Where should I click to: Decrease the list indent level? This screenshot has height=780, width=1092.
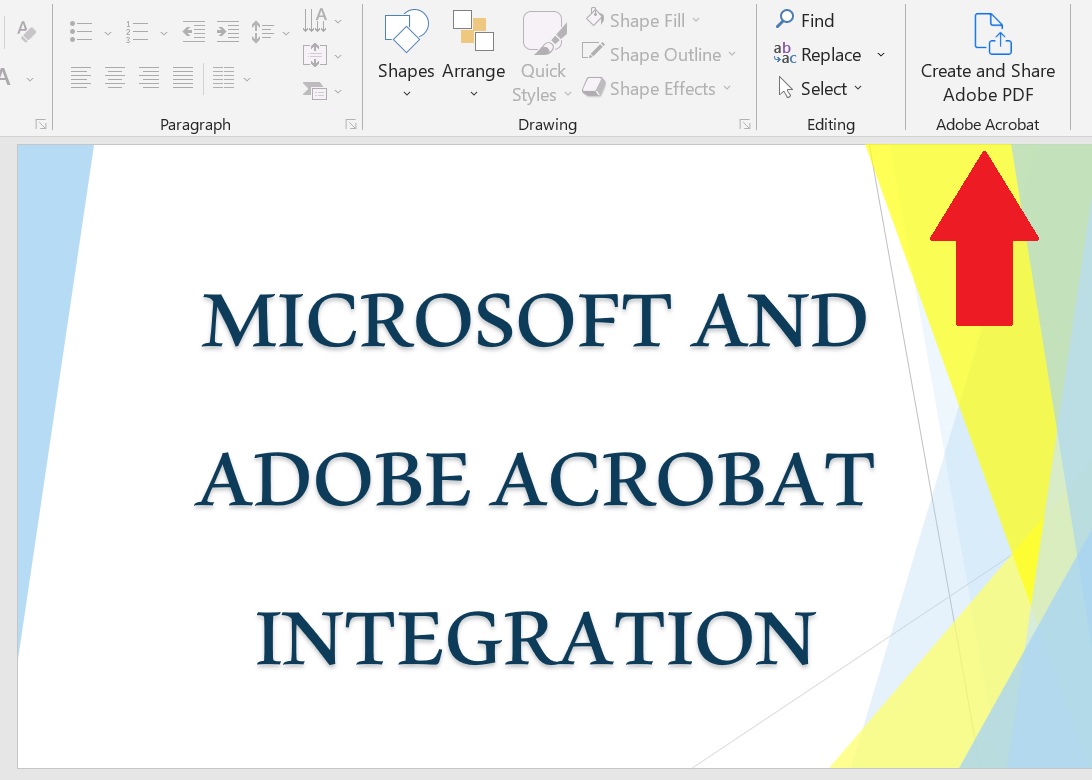[193, 31]
